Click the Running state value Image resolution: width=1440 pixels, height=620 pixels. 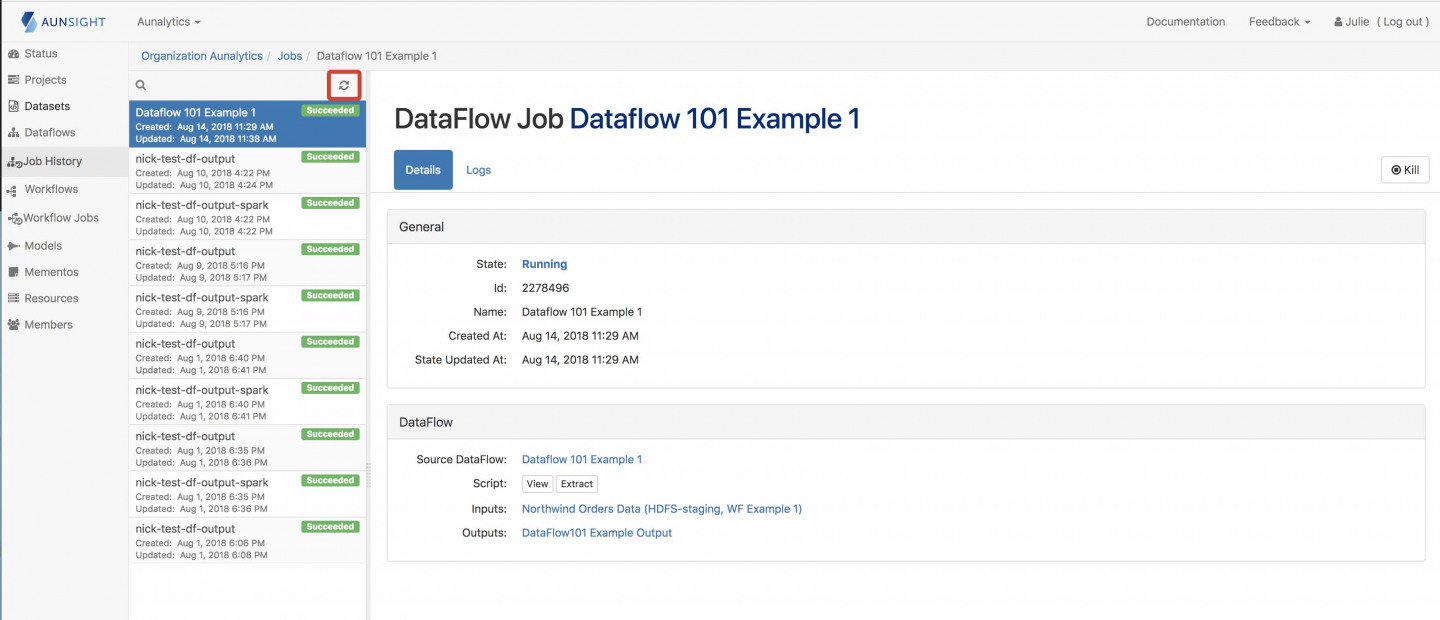tap(544, 264)
